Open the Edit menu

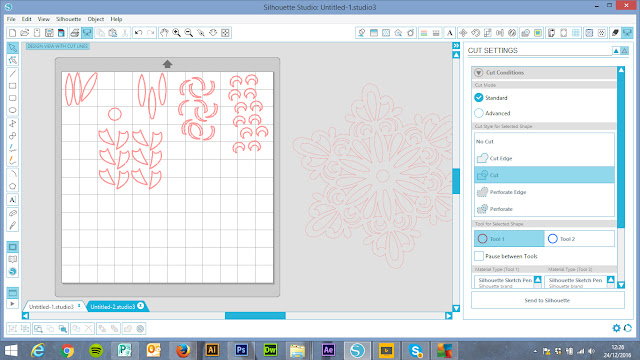click(x=27, y=19)
